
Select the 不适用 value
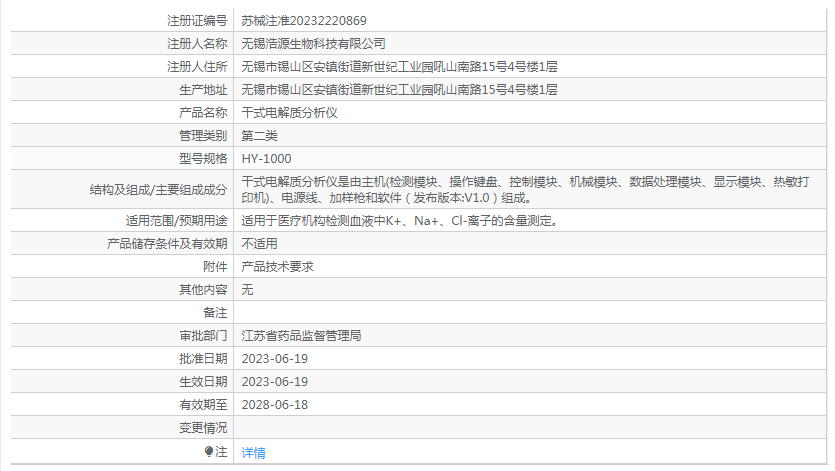[x=259, y=243]
